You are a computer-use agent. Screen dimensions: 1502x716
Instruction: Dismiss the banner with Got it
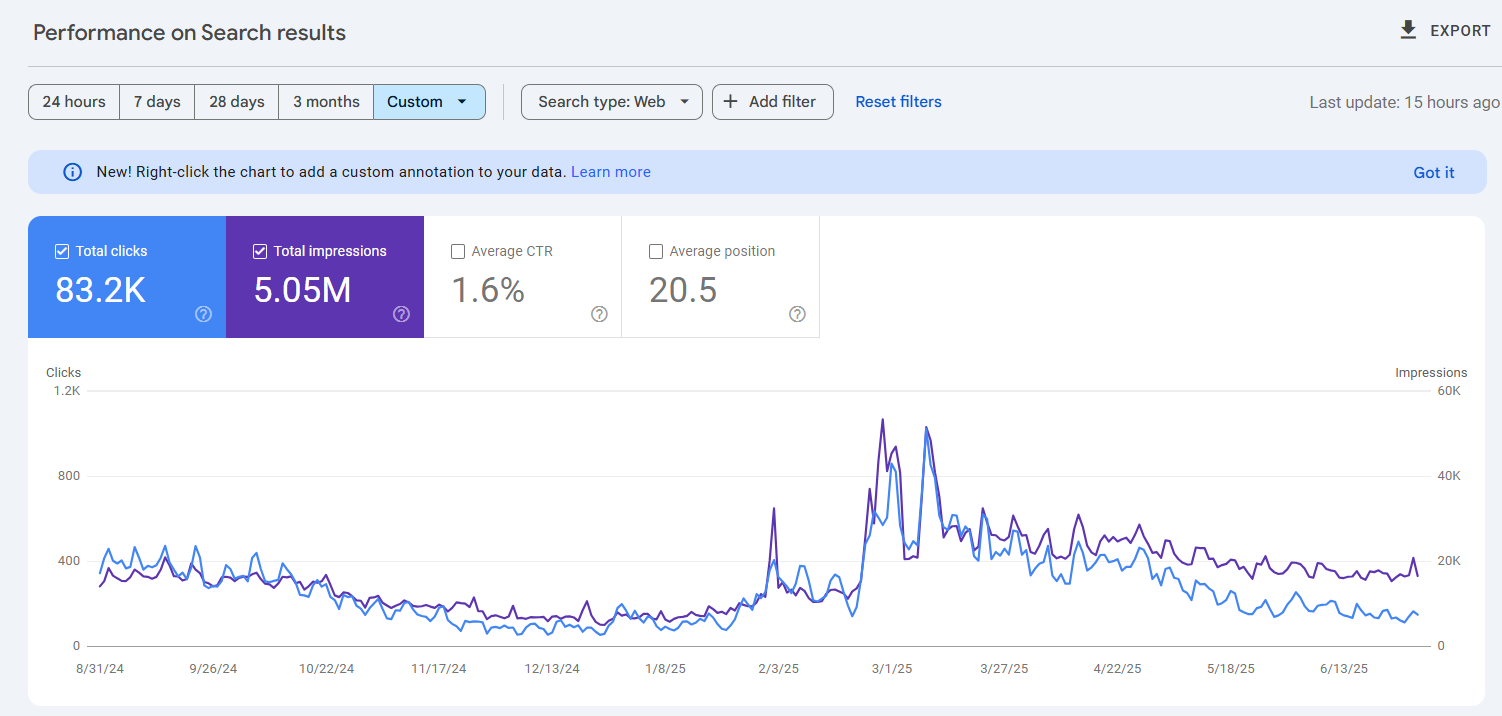point(1433,171)
